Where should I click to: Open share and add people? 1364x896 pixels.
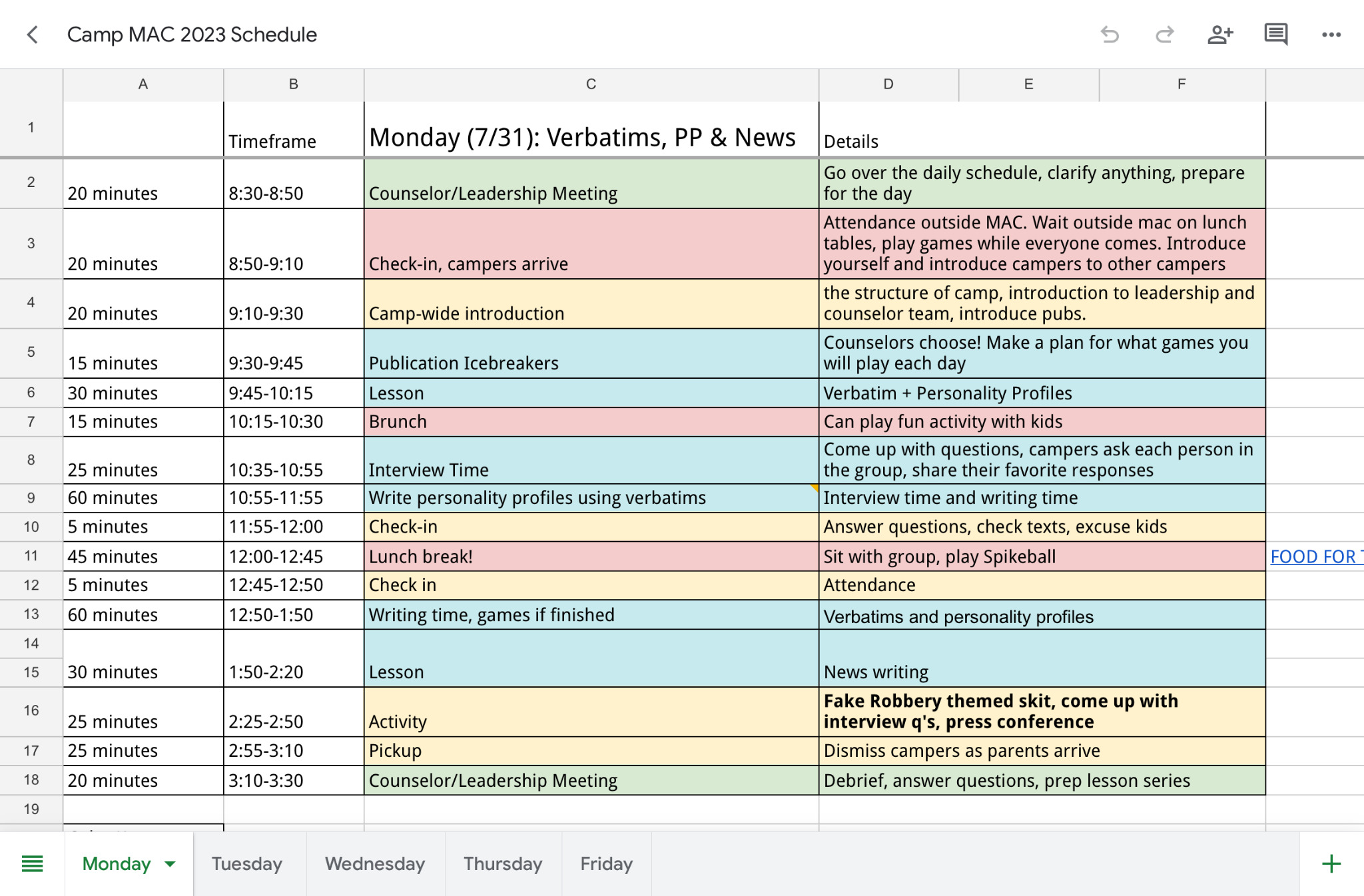(1220, 35)
